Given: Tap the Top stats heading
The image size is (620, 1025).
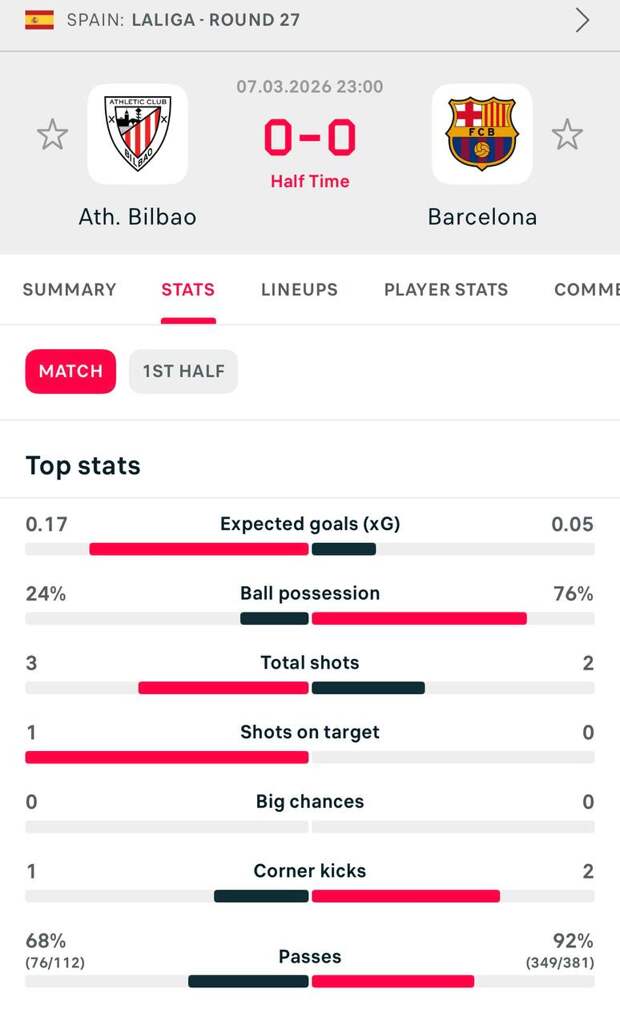Looking at the screenshot, I should tap(83, 466).
